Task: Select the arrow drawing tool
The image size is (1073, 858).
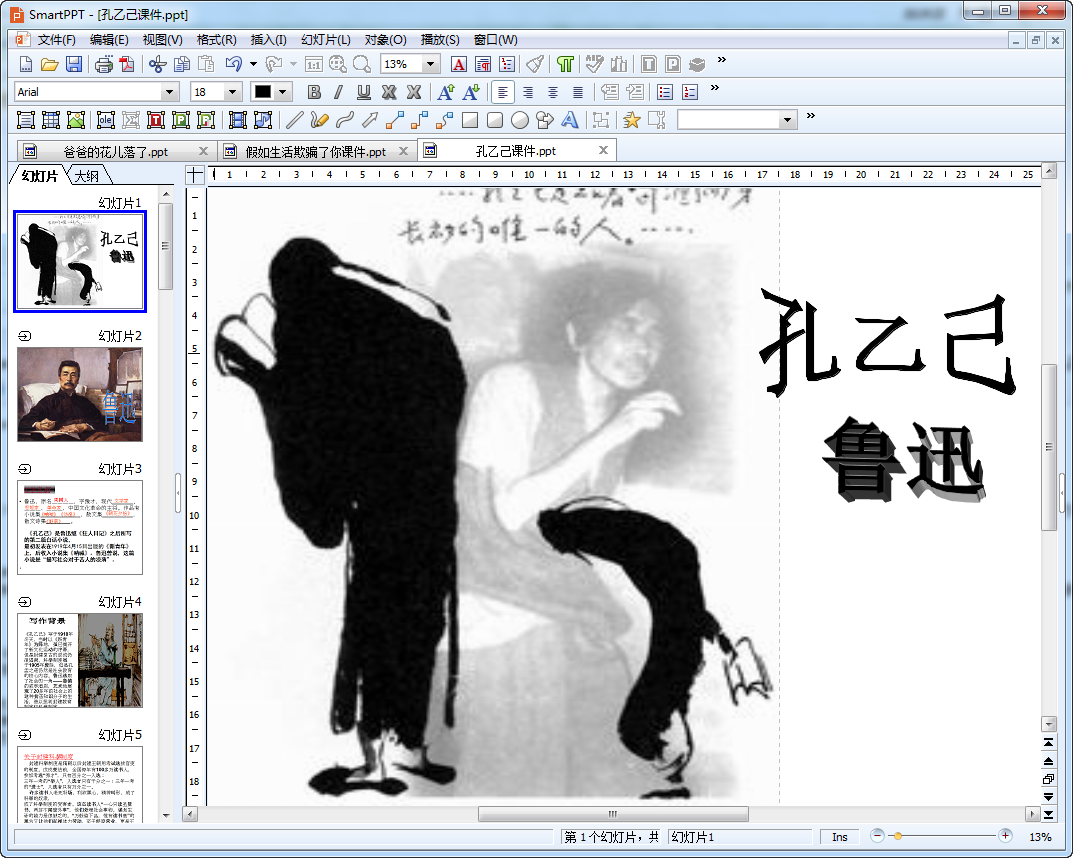Action: click(370, 120)
